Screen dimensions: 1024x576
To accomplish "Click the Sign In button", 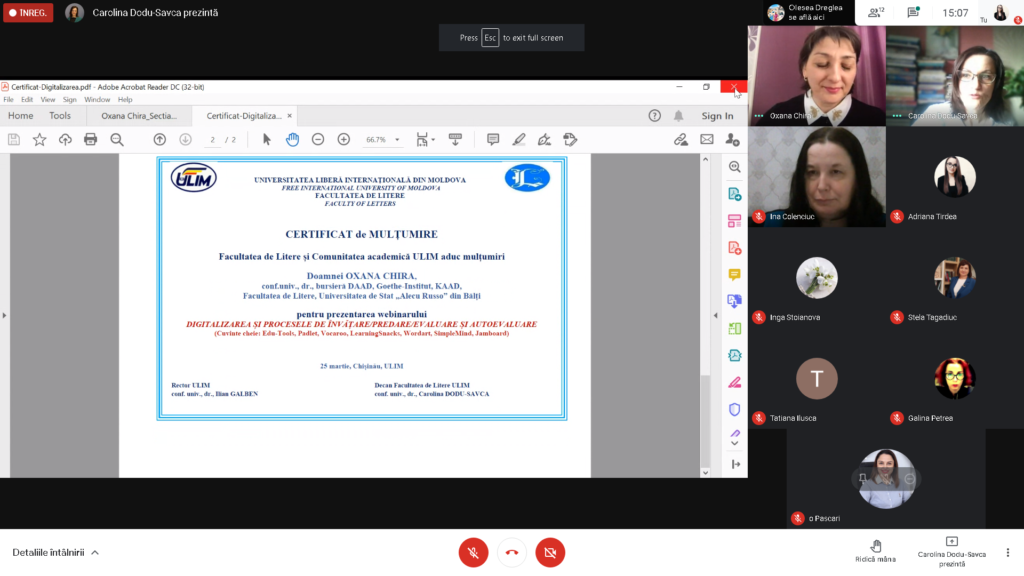I will pyautogui.click(x=717, y=116).
